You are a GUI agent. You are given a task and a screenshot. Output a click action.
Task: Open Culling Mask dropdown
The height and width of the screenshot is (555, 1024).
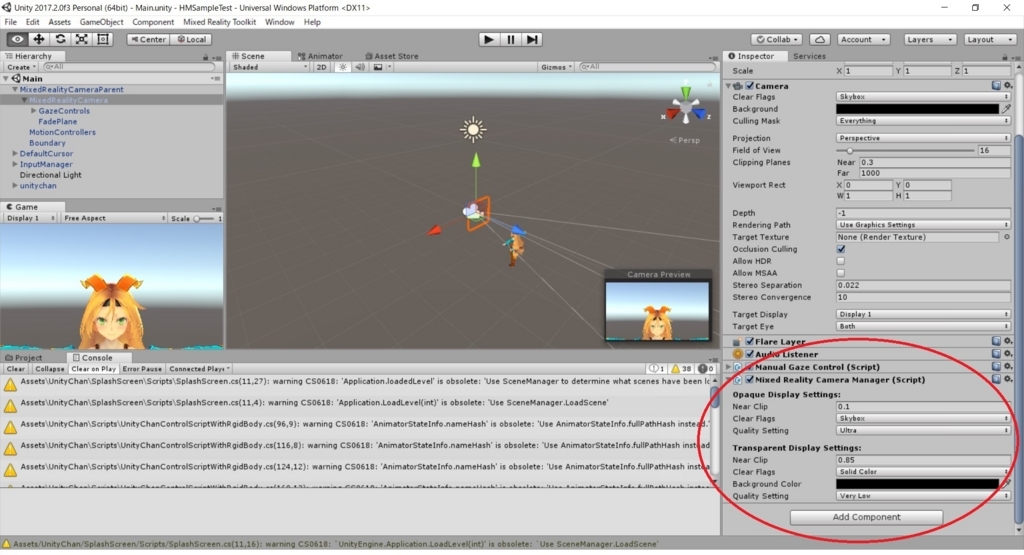(x=923, y=121)
